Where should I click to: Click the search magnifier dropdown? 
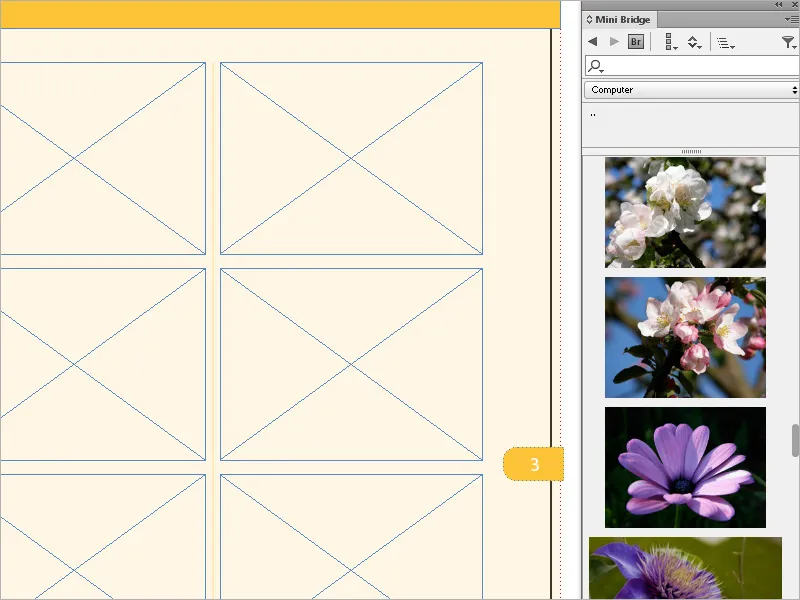click(596, 66)
